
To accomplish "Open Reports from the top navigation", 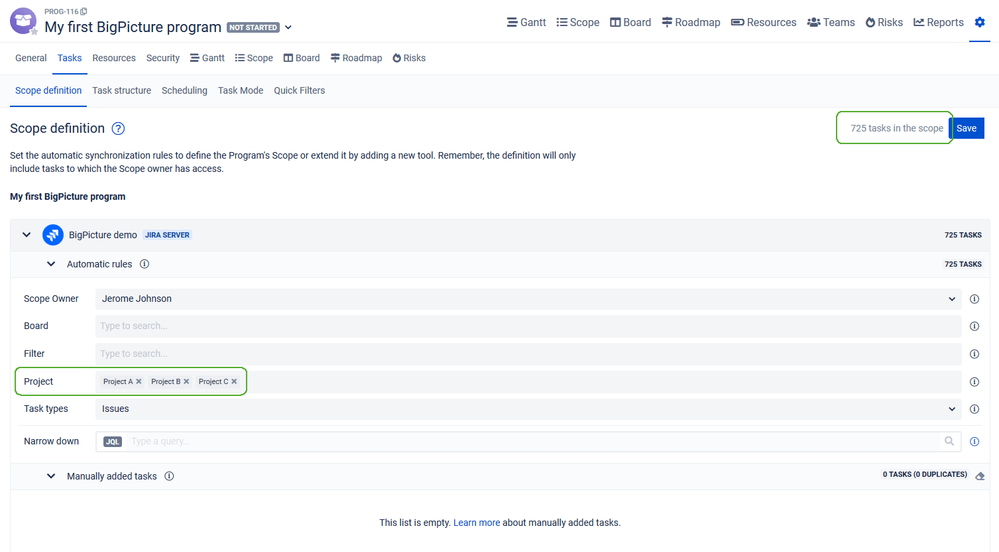I will 938,22.
